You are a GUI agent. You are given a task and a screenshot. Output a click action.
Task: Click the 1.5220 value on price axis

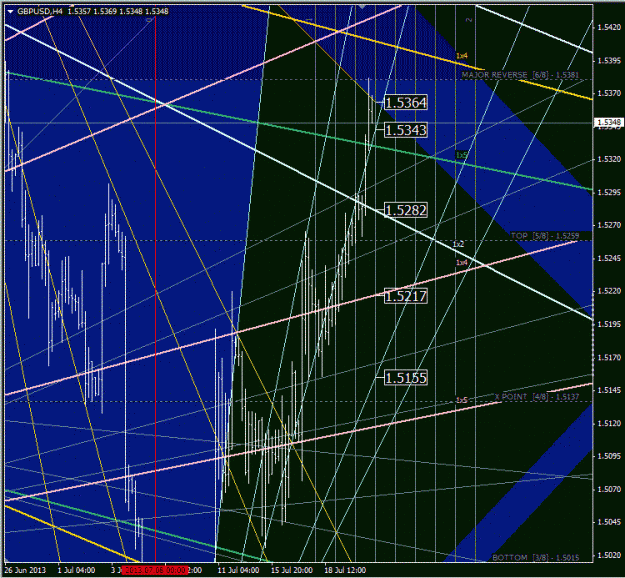609,291
